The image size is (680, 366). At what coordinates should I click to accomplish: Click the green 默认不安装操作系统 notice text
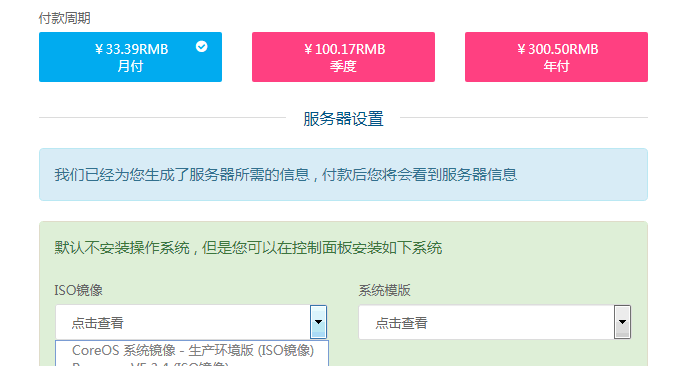[248, 248]
